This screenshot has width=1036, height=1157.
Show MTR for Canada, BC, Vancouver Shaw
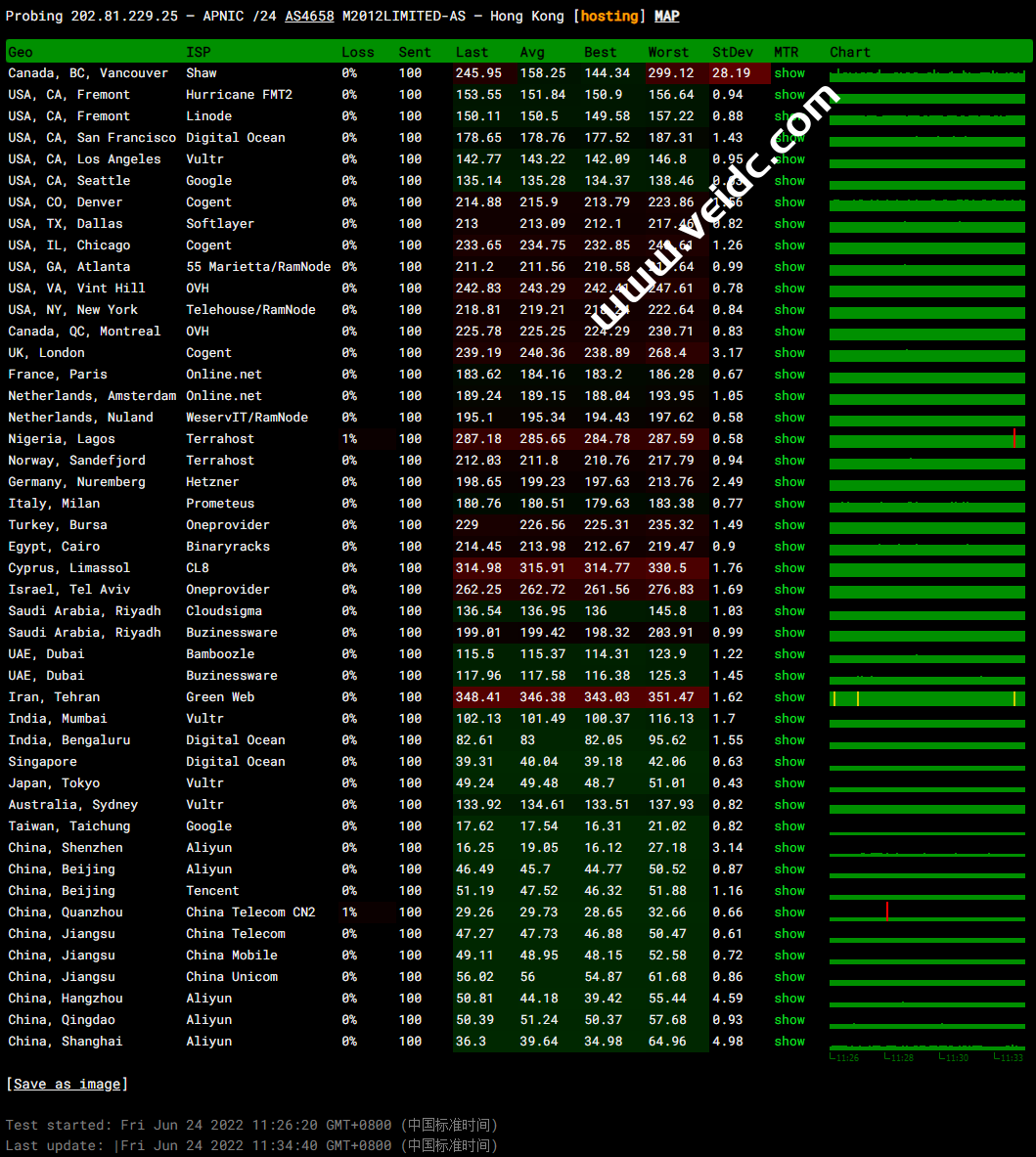pyautogui.click(x=788, y=73)
